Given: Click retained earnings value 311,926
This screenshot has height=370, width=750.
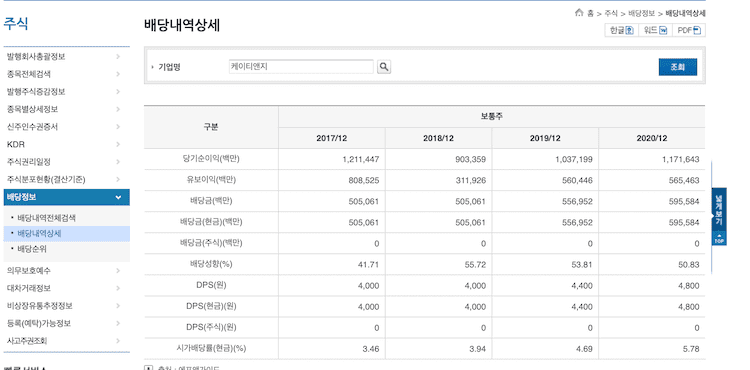Looking at the screenshot, I should tap(471, 180).
